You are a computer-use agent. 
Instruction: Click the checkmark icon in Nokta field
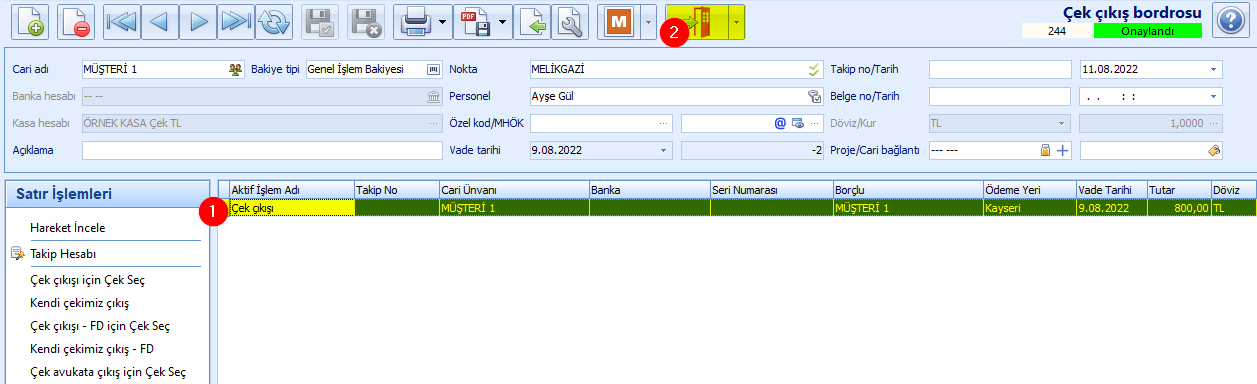click(813, 69)
